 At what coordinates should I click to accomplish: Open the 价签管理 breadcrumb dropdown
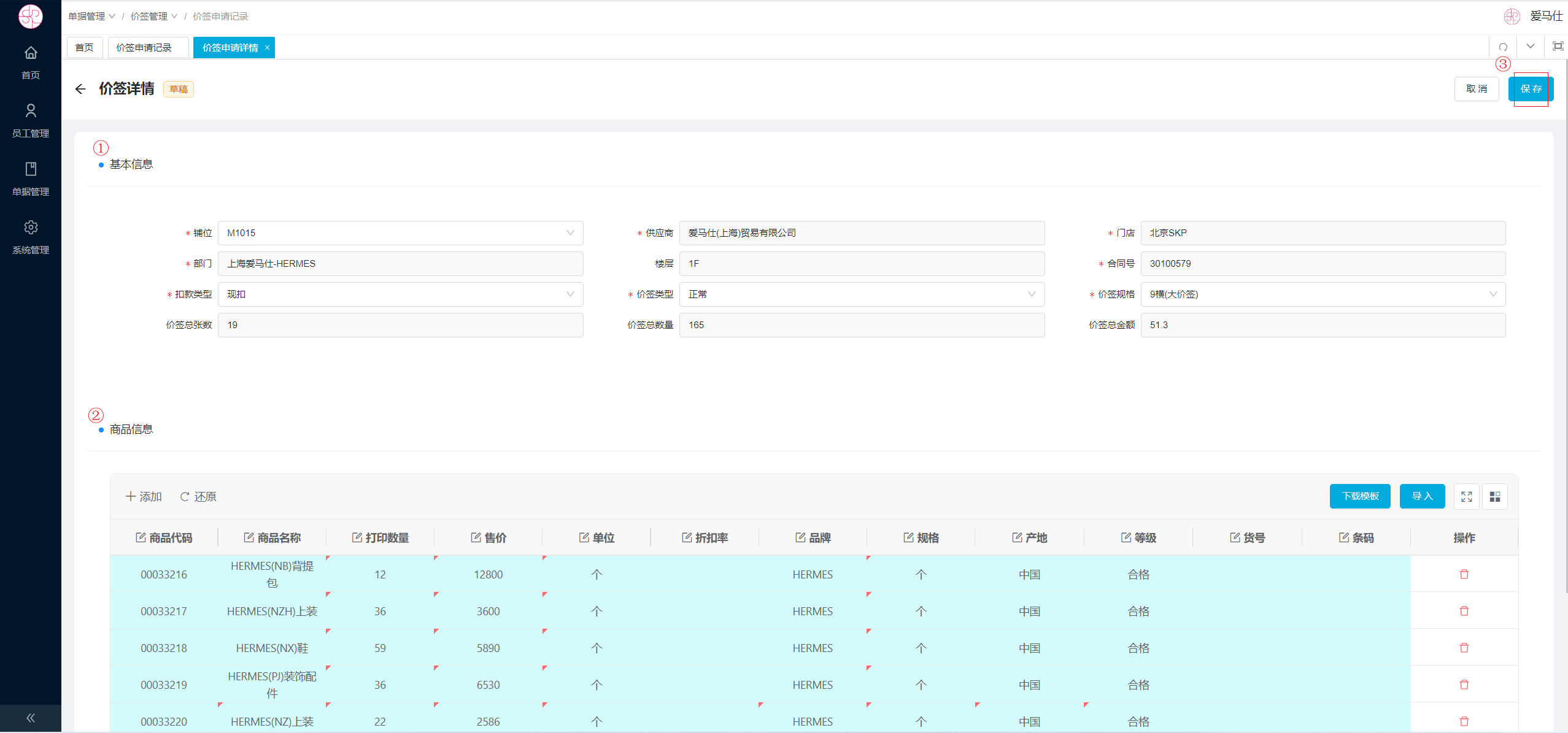[x=154, y=17]
